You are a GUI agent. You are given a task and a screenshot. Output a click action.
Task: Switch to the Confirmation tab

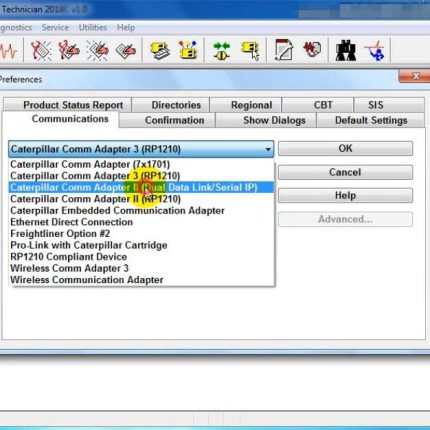[x=167, y=120]
